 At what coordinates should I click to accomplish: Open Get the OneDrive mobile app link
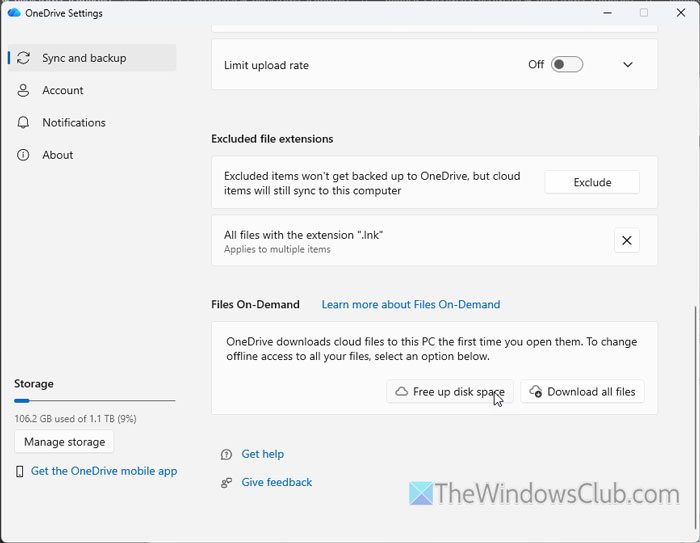pyautogui.click(x=104, y=471)
